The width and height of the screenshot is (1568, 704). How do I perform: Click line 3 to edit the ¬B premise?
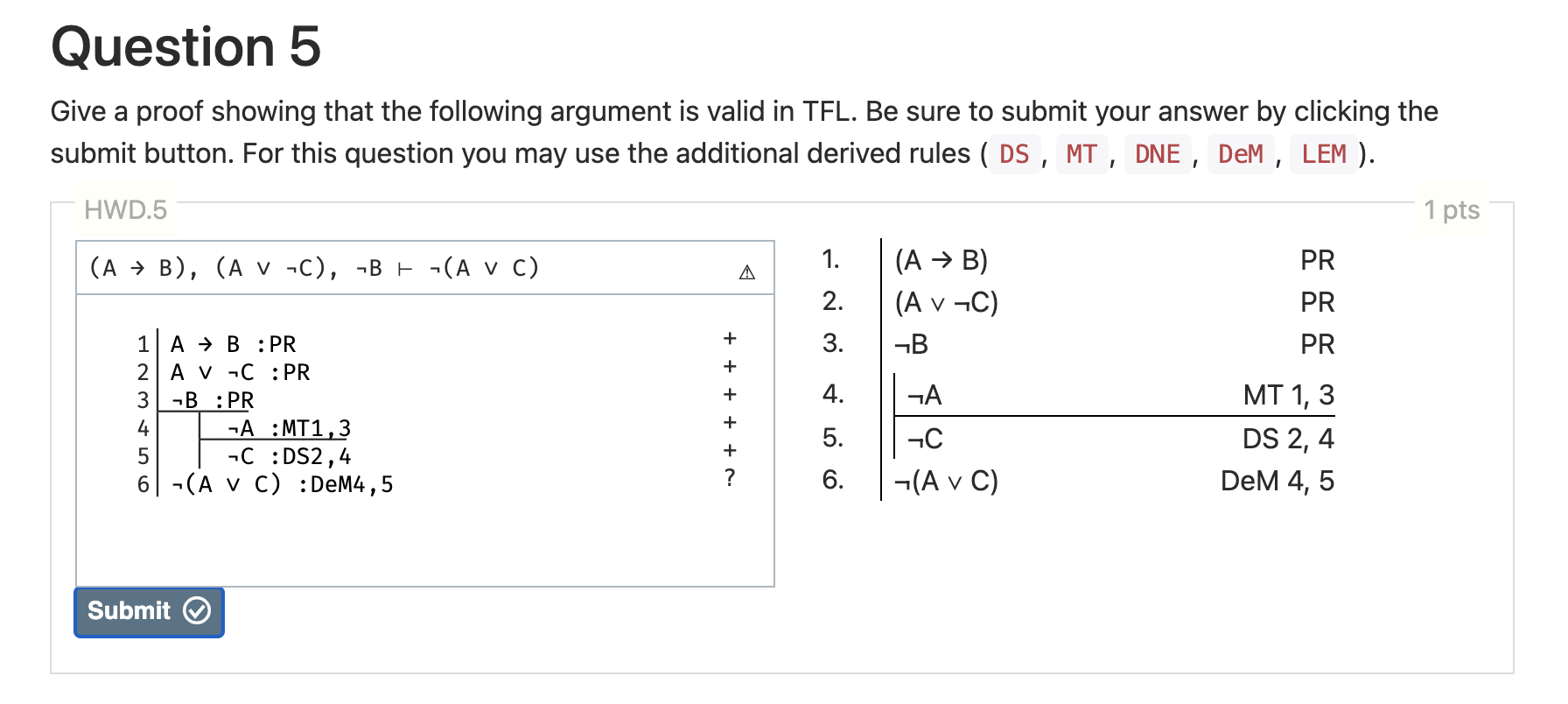click(x=210, y=400)
